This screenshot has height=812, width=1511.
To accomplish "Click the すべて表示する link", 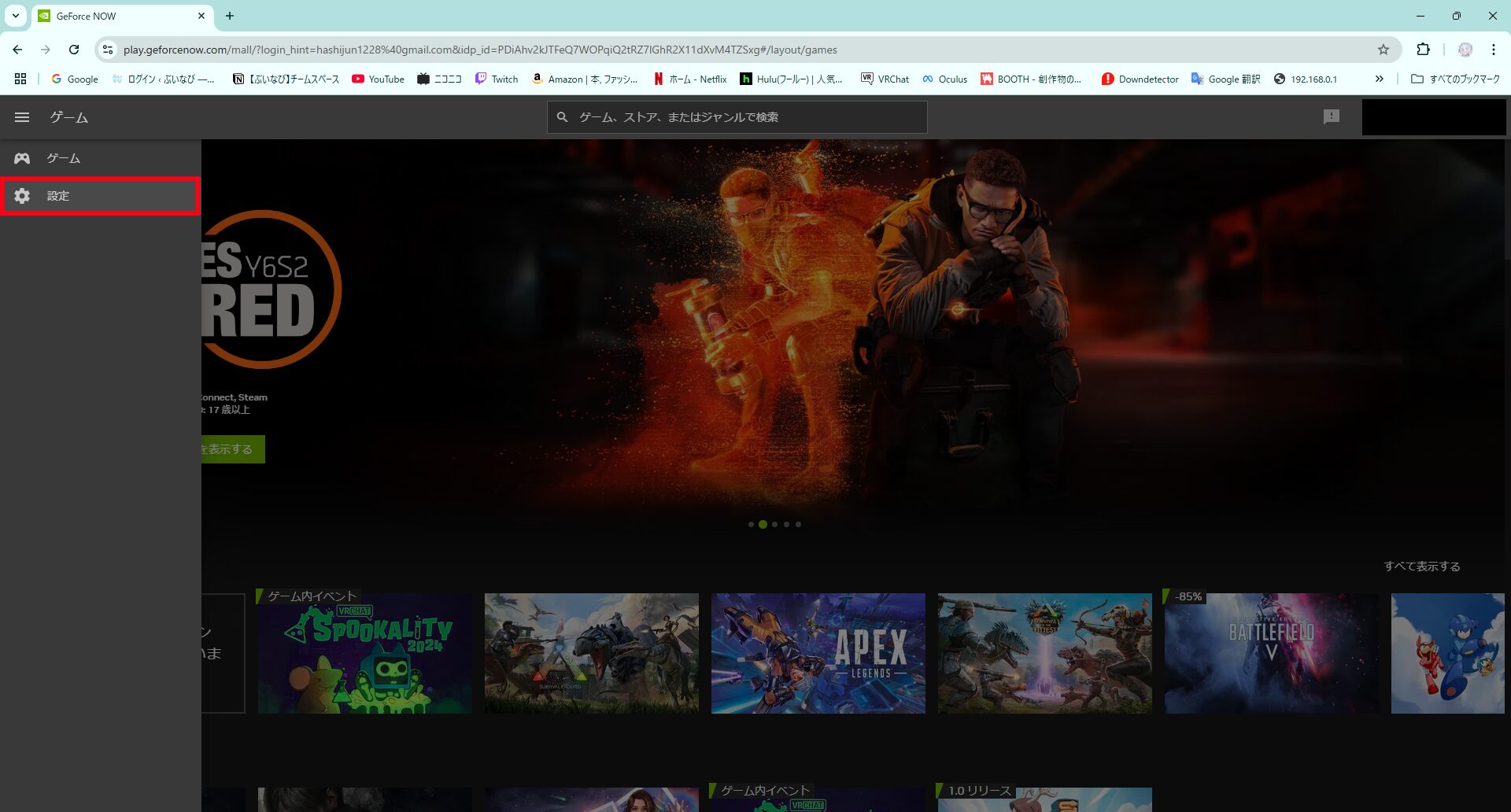I will click(x=1421, y=566).
